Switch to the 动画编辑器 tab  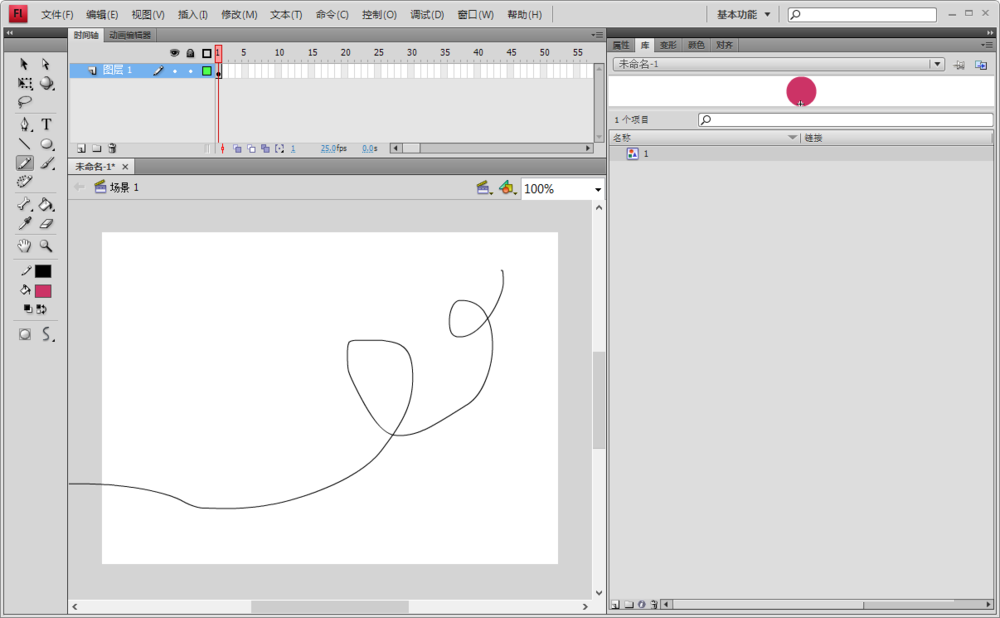click(x=130, y=35)
